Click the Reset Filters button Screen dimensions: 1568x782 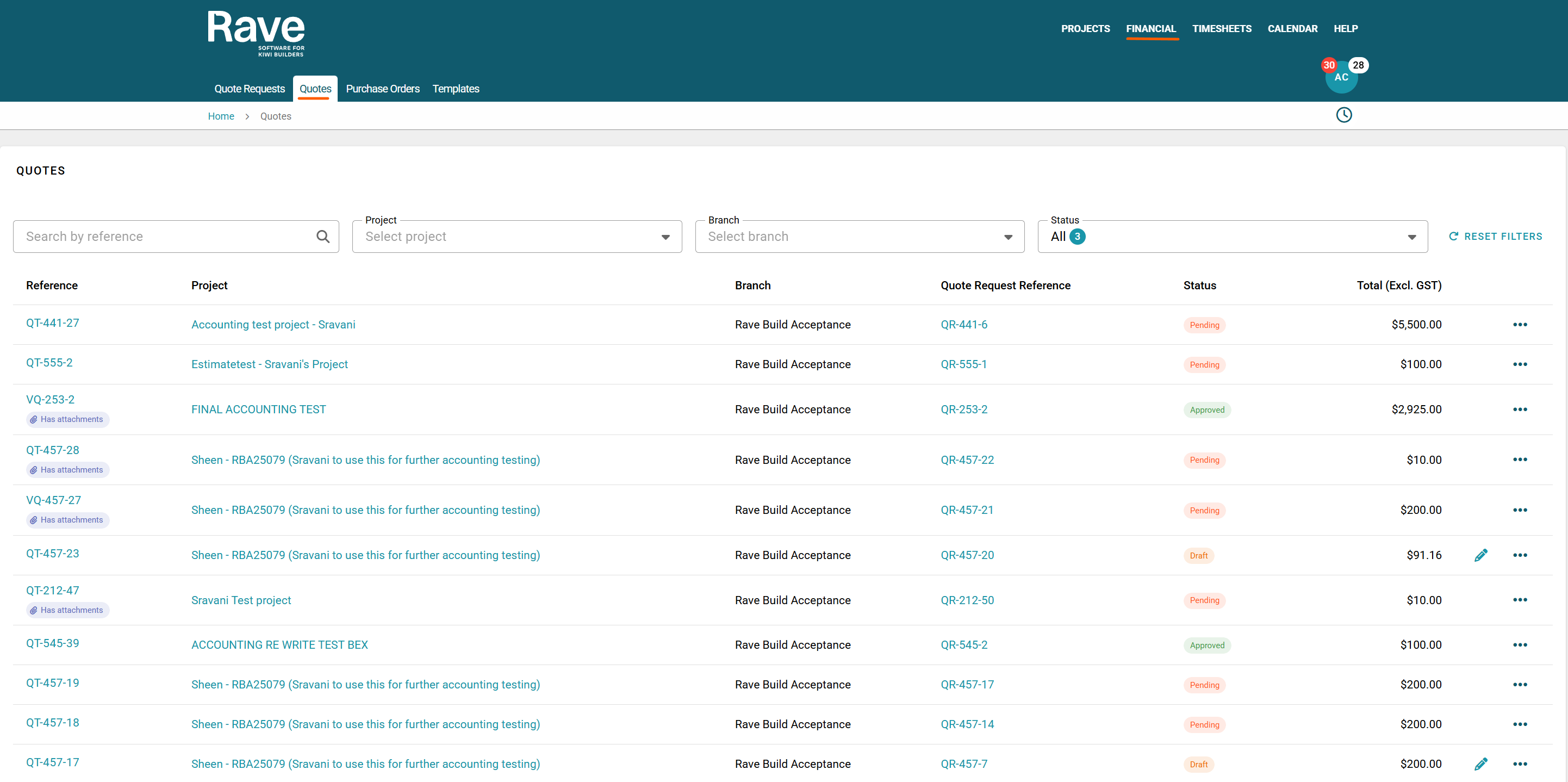coord(1495,237)
